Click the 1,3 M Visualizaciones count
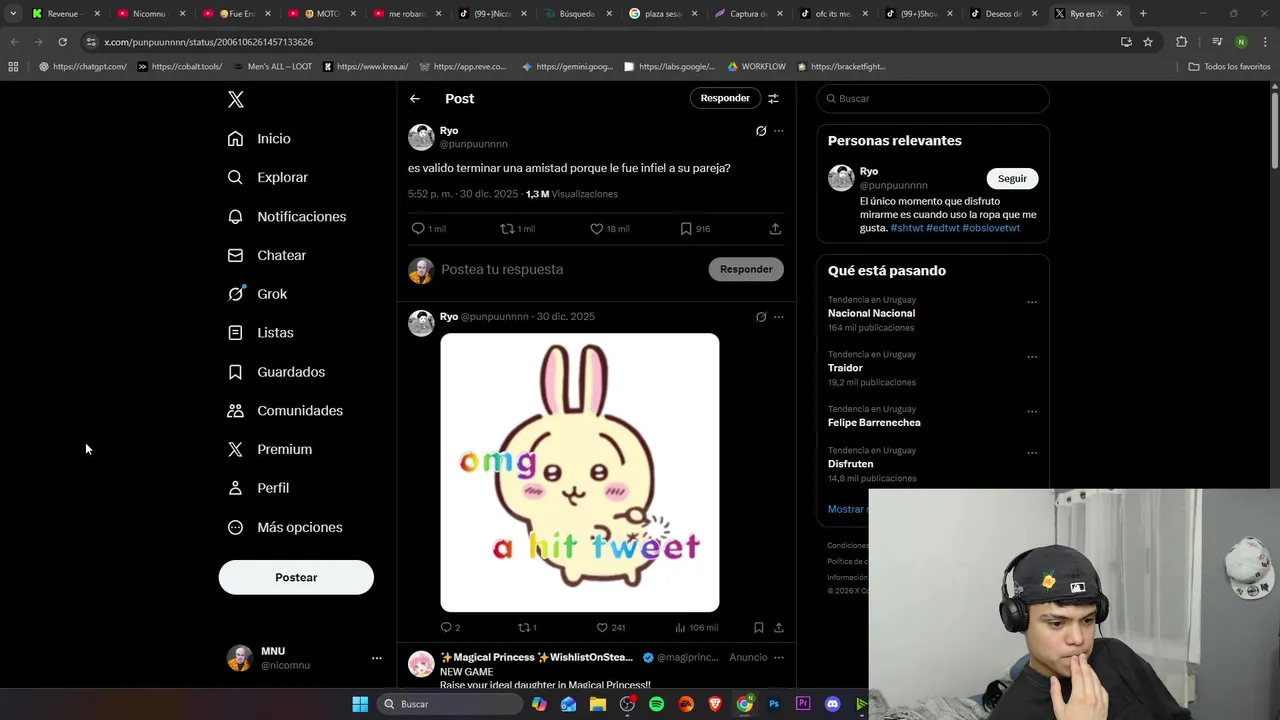 point(572,194)
